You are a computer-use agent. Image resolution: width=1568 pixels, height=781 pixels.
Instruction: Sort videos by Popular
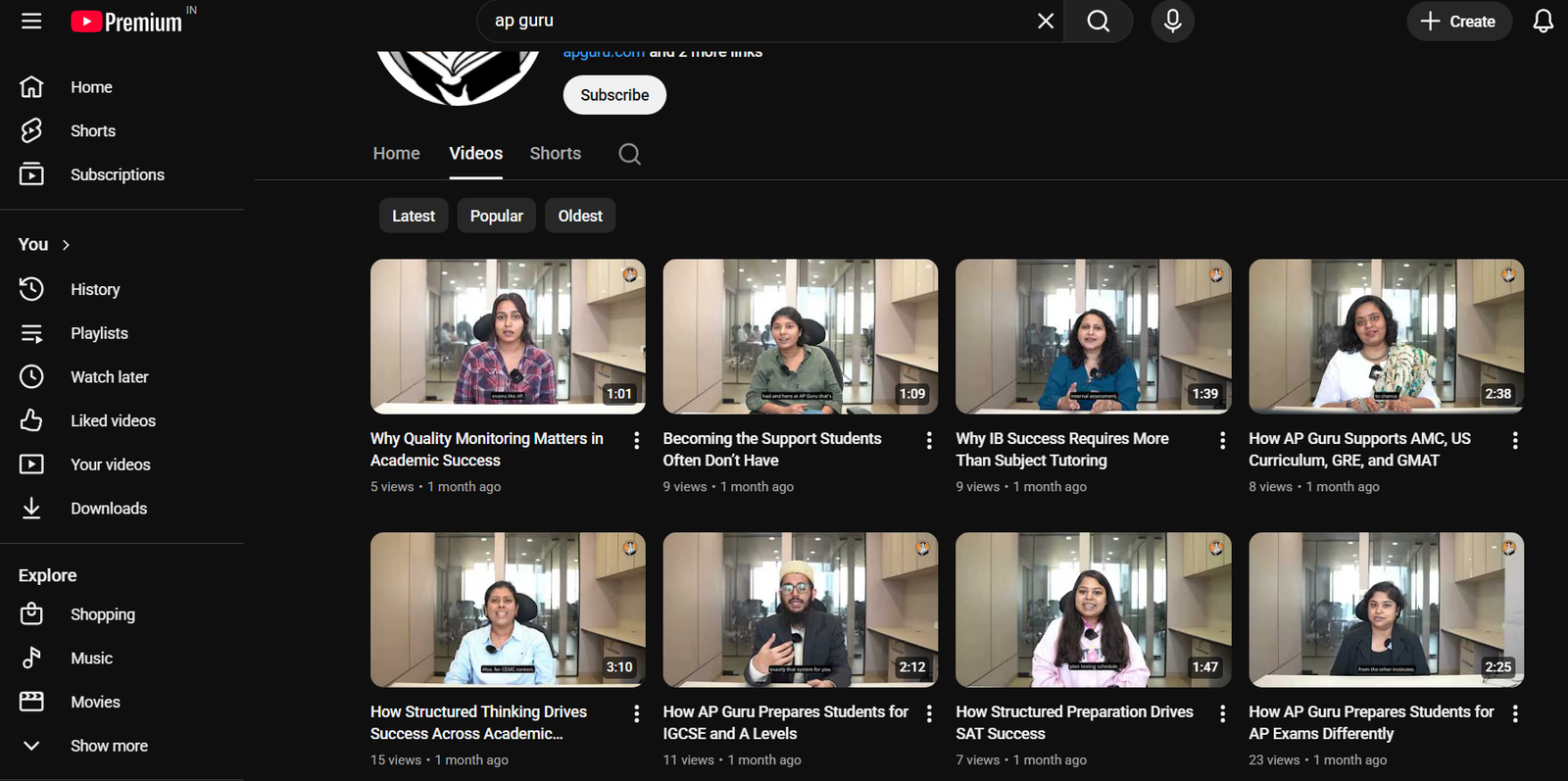(497, 216)
